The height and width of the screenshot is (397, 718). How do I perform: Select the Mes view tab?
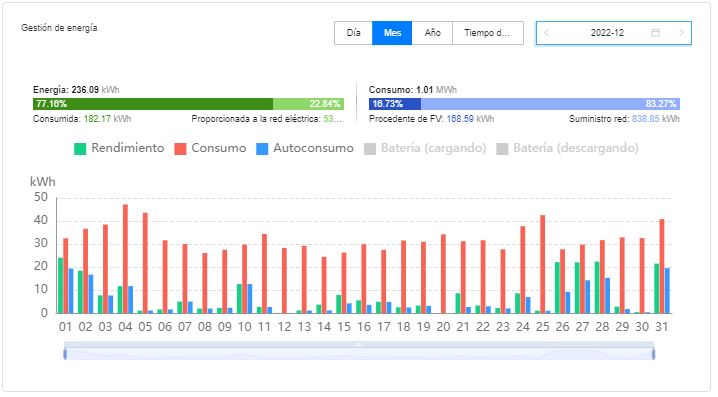(392, 33)
